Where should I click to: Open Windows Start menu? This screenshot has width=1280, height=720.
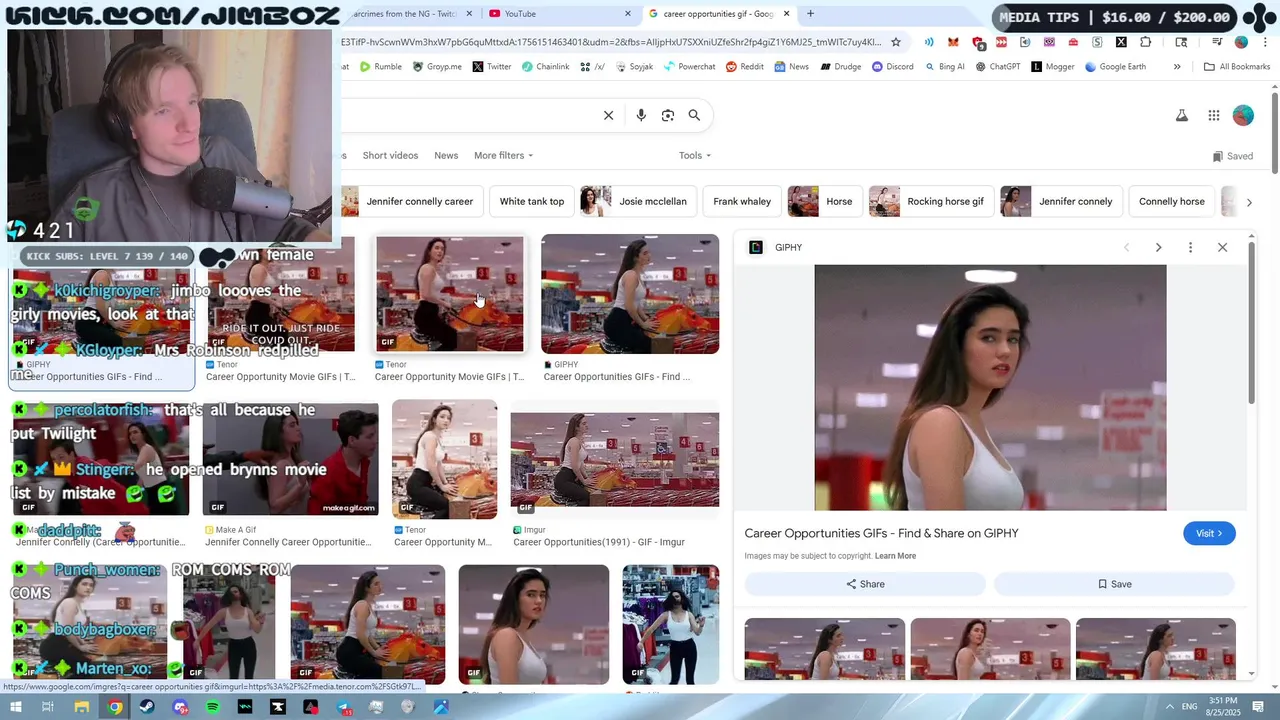(16, 707)
